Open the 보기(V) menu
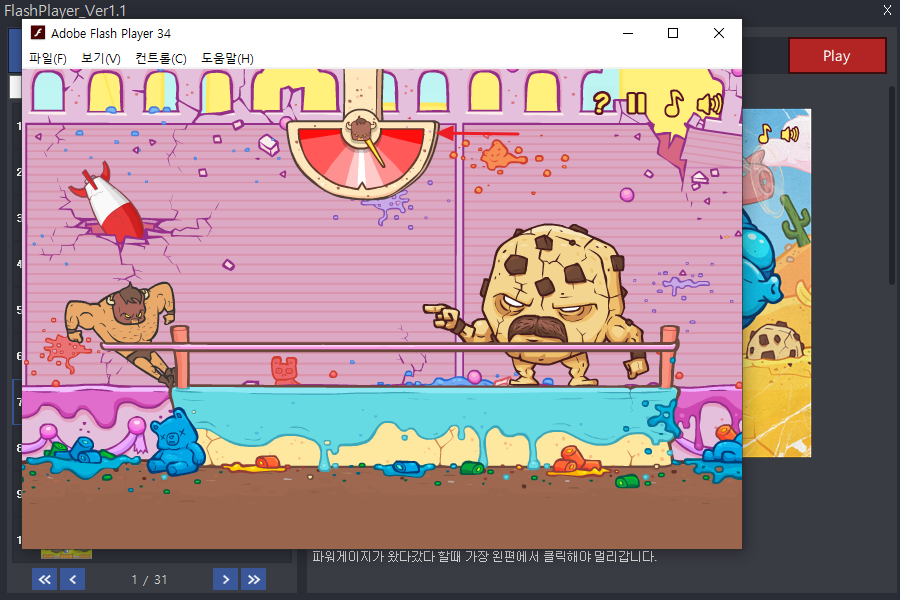The height and width of the screenshot is (600, 900). coord(101,59)
